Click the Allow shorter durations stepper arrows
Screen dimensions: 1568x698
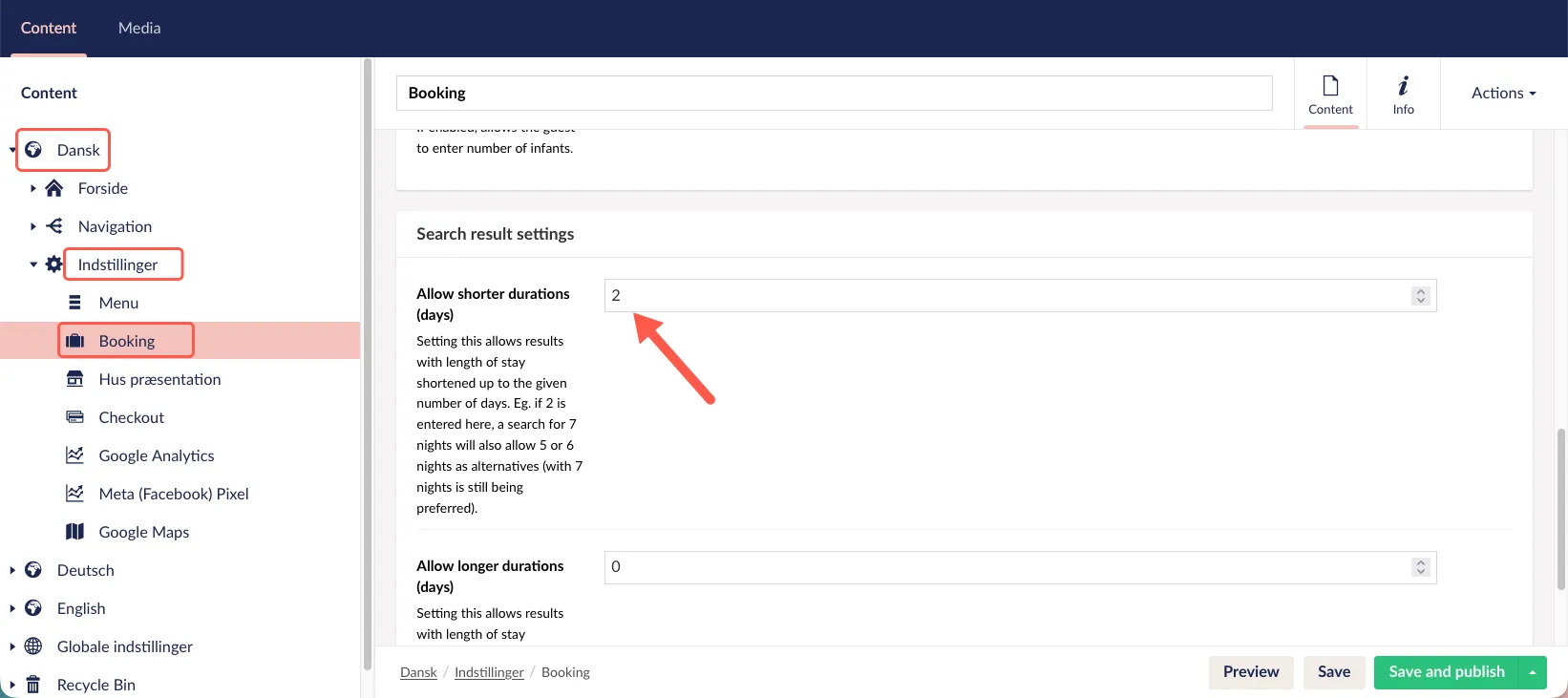[1421, 296]
